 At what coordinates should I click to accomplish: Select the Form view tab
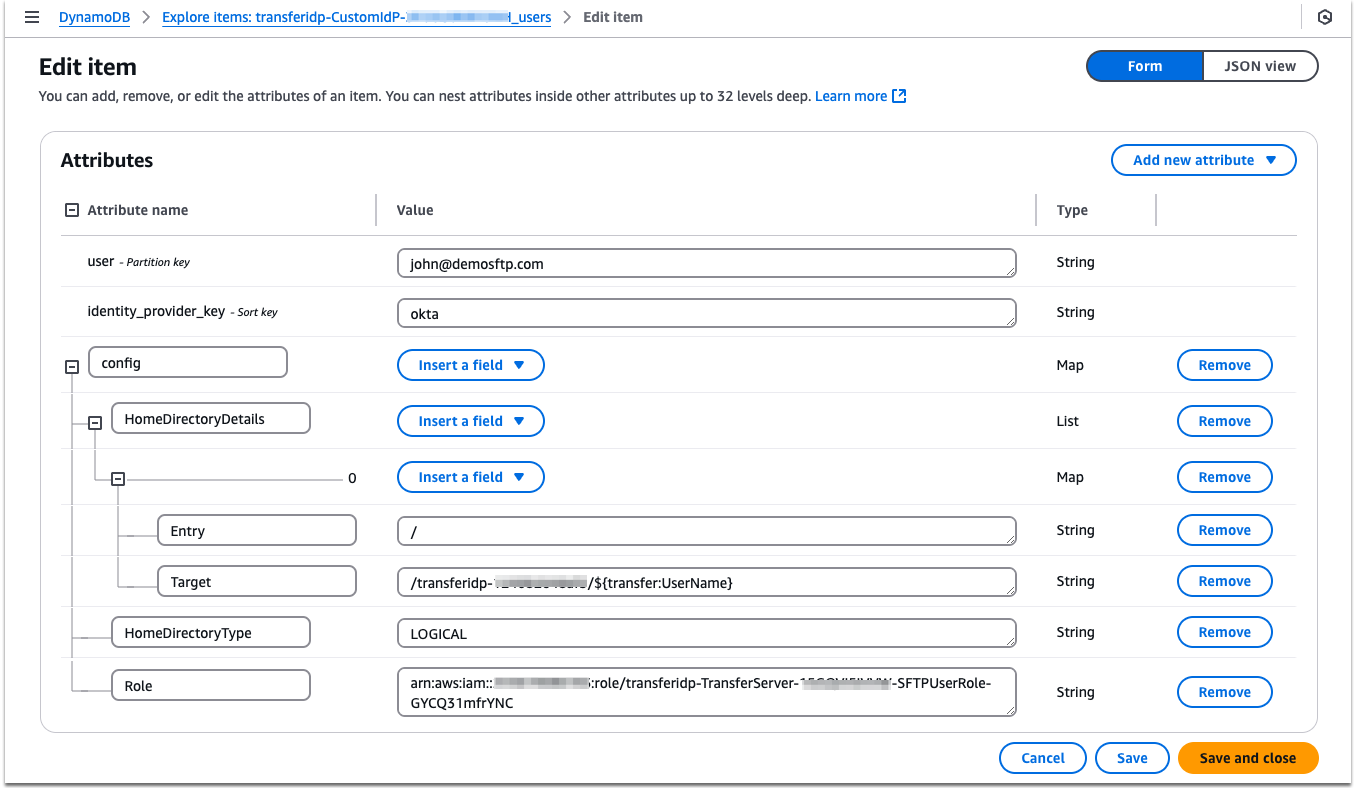tap(1144, 65)
